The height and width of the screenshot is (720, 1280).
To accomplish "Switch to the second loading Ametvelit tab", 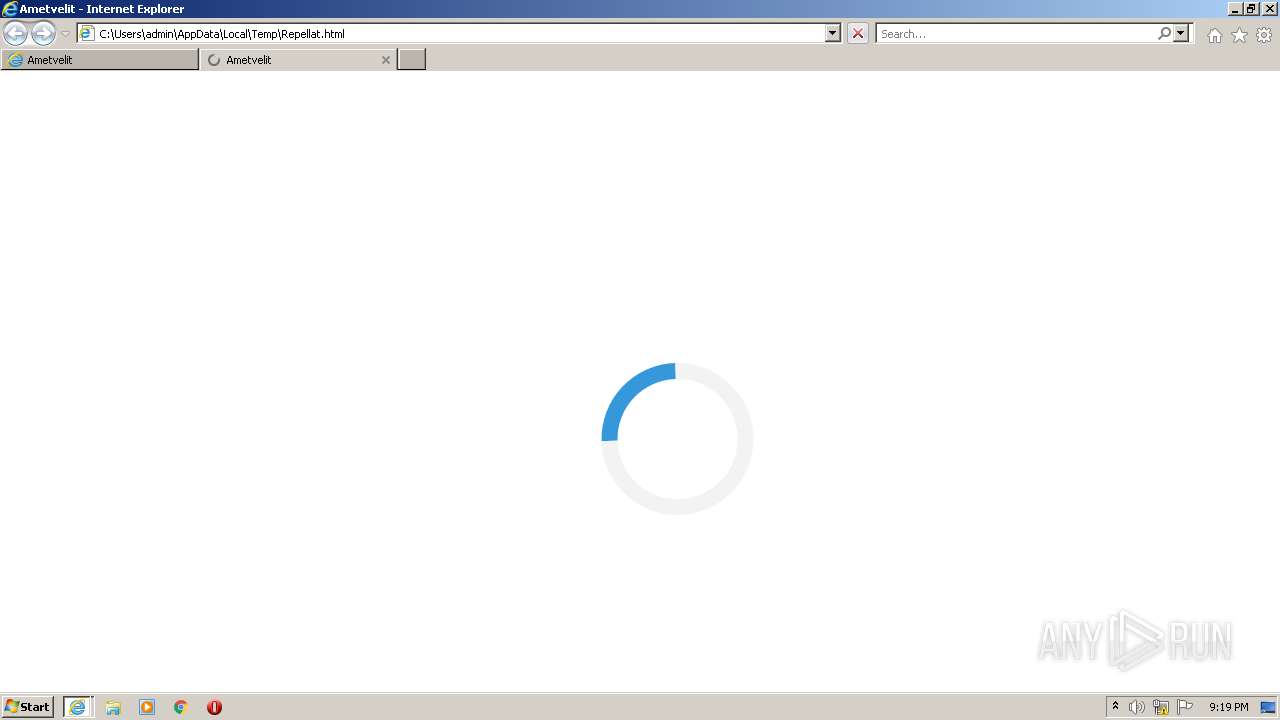I will click(298, 60).
